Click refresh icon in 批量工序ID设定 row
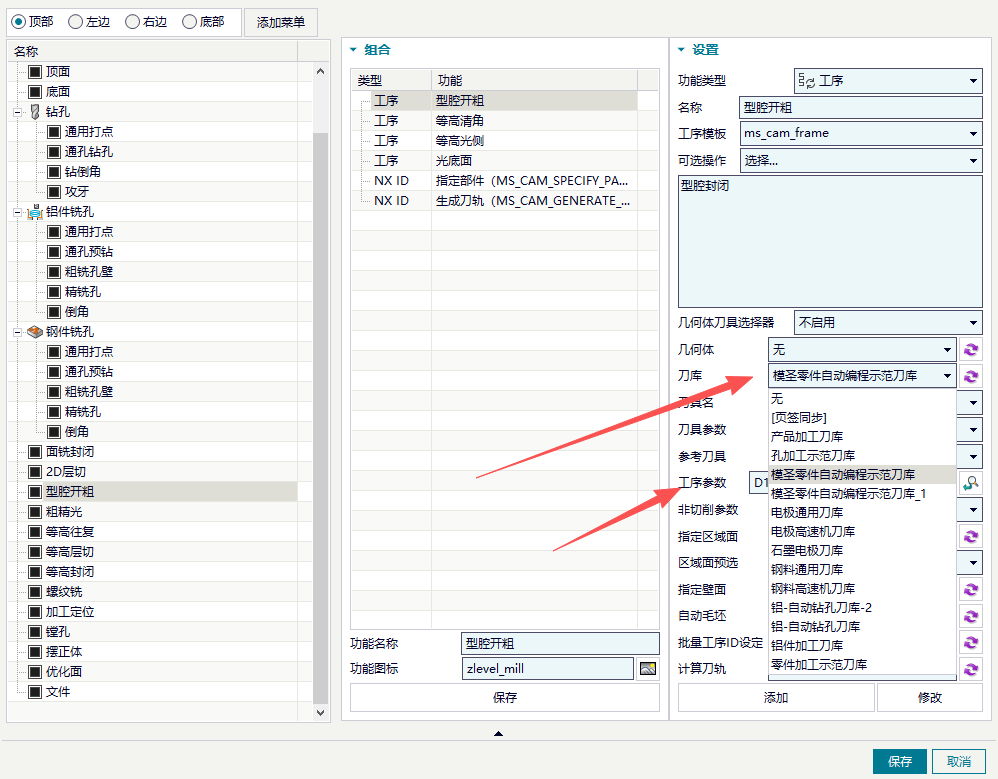This screenshot has width=998, height=779. point(971,643)
